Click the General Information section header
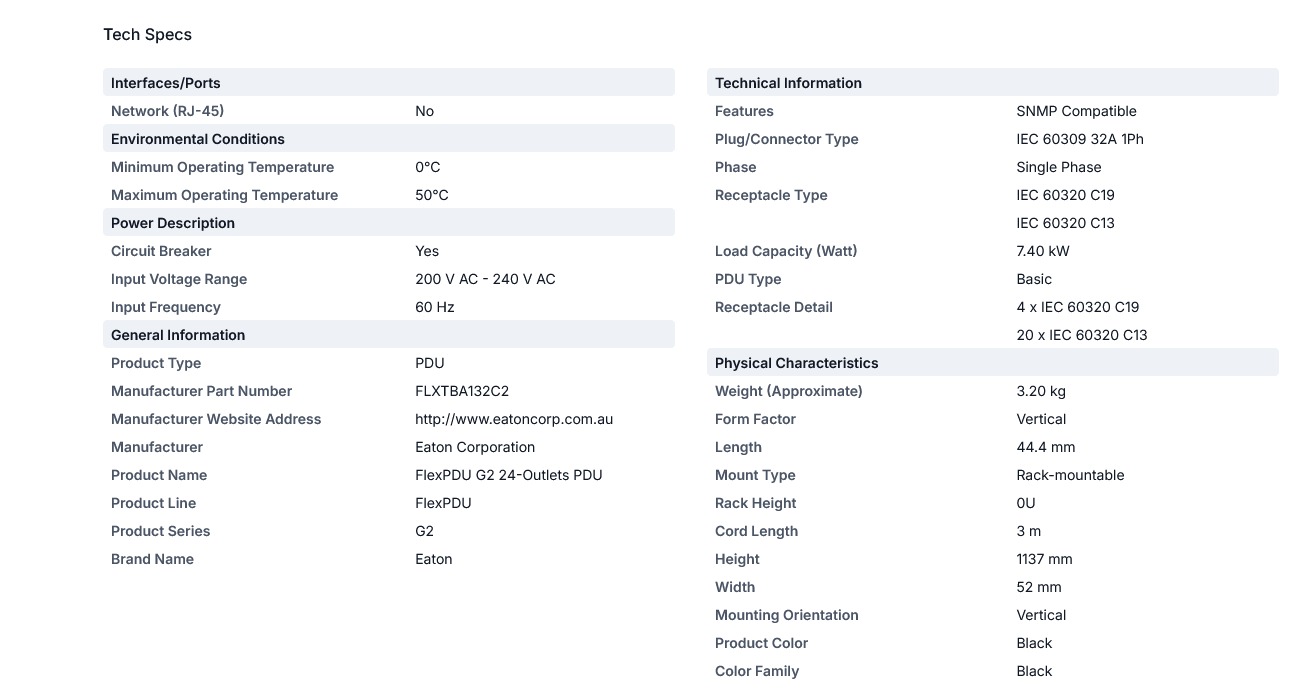Screen dimensions: 1299x695 [x=389, y=334]
